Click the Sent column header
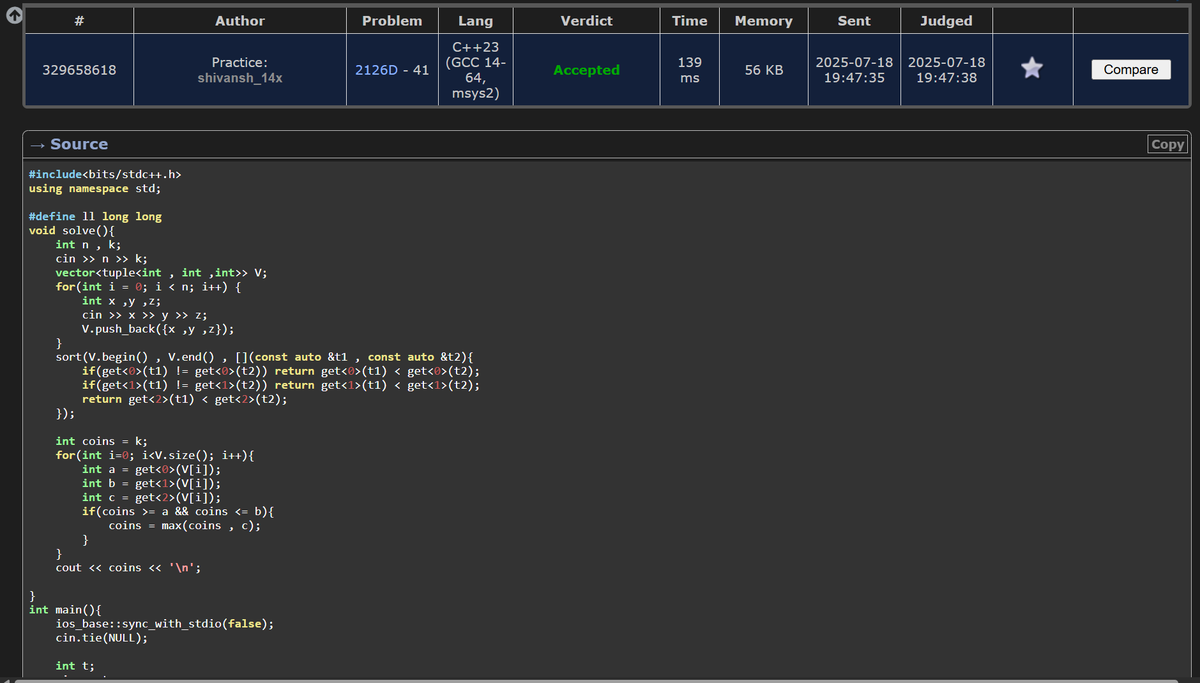Viewport: 1200px width, 683px height. tap(854, 20)
